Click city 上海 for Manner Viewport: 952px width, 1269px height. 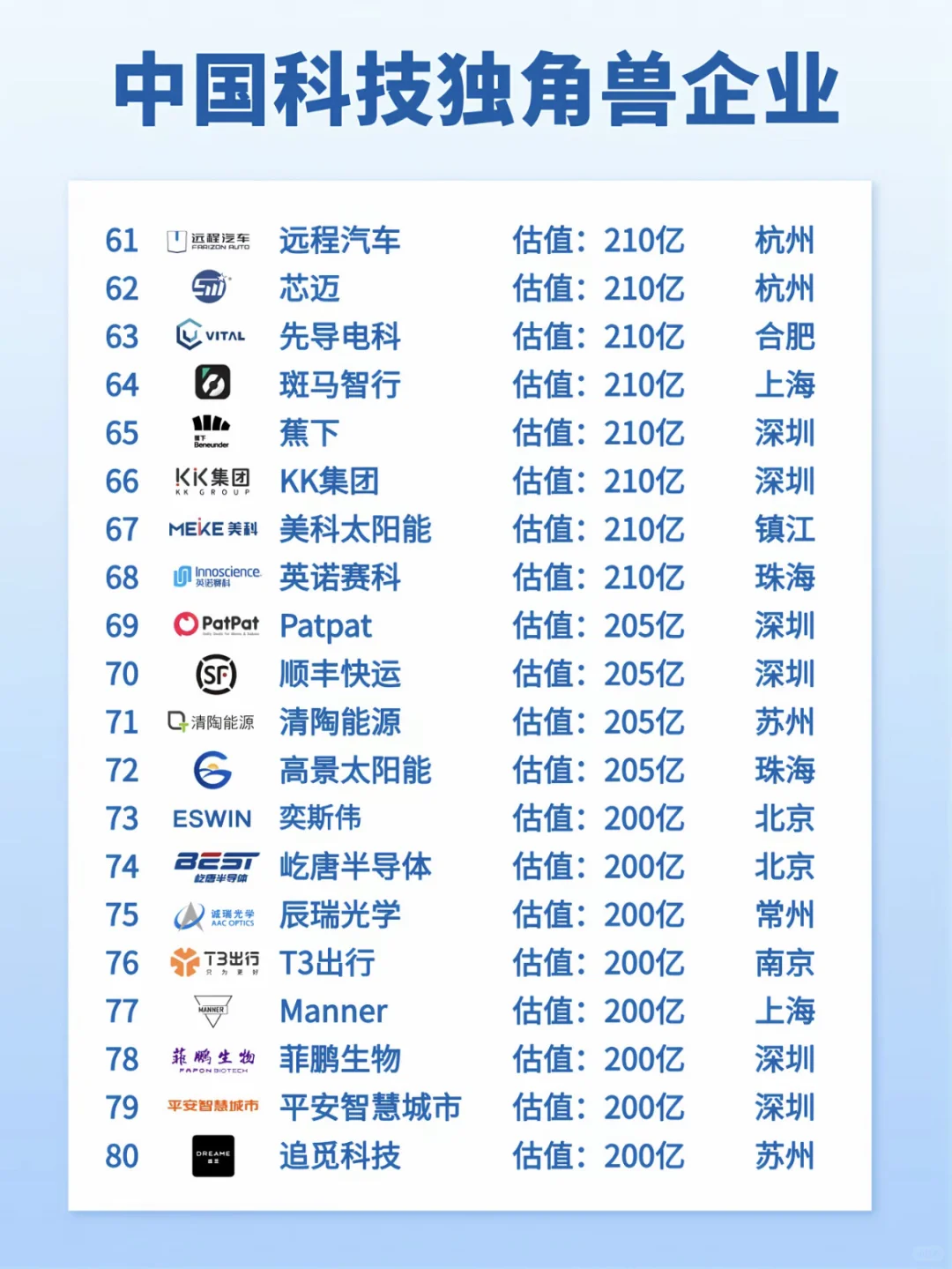[785, 1011]
